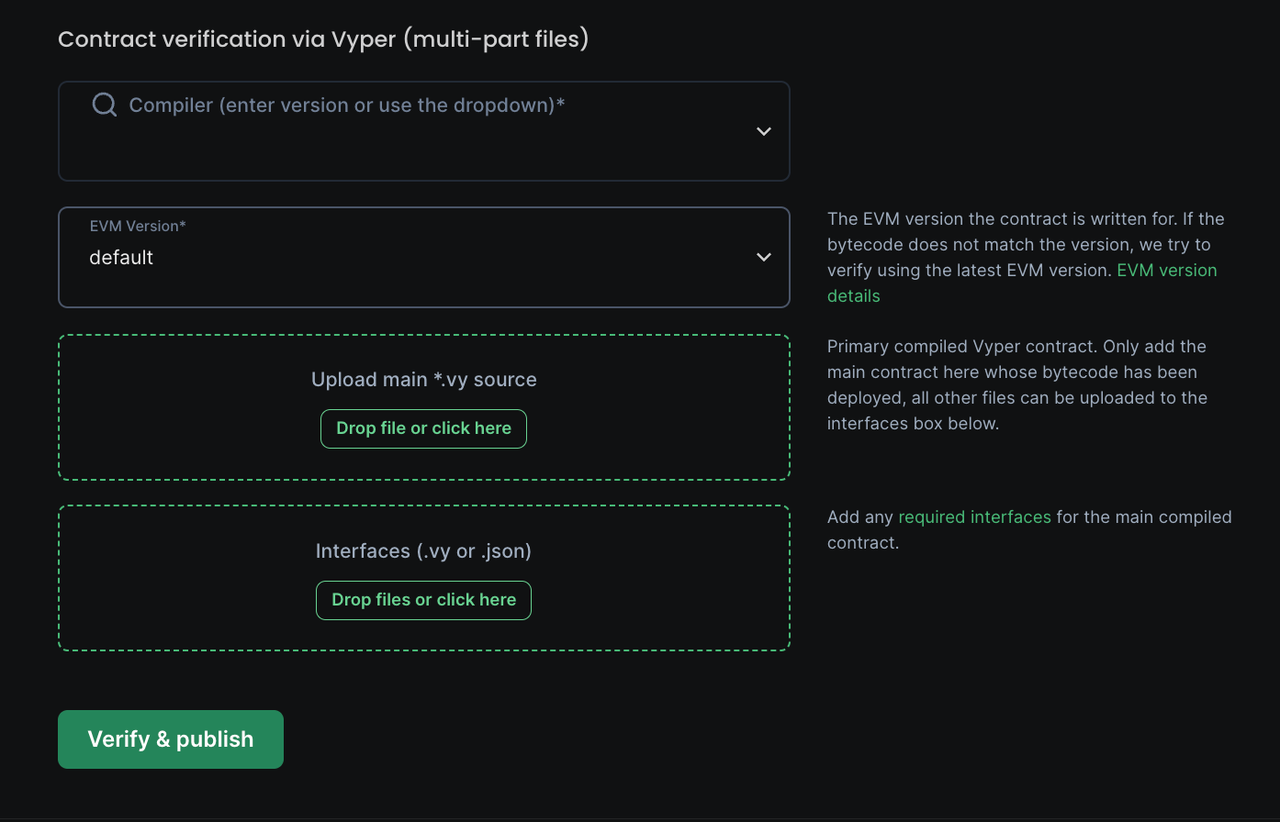The width and height of the screenshot is (1280, 822).
Task: Open the EVM Version dropdown chevron
Action: [764, 257]
